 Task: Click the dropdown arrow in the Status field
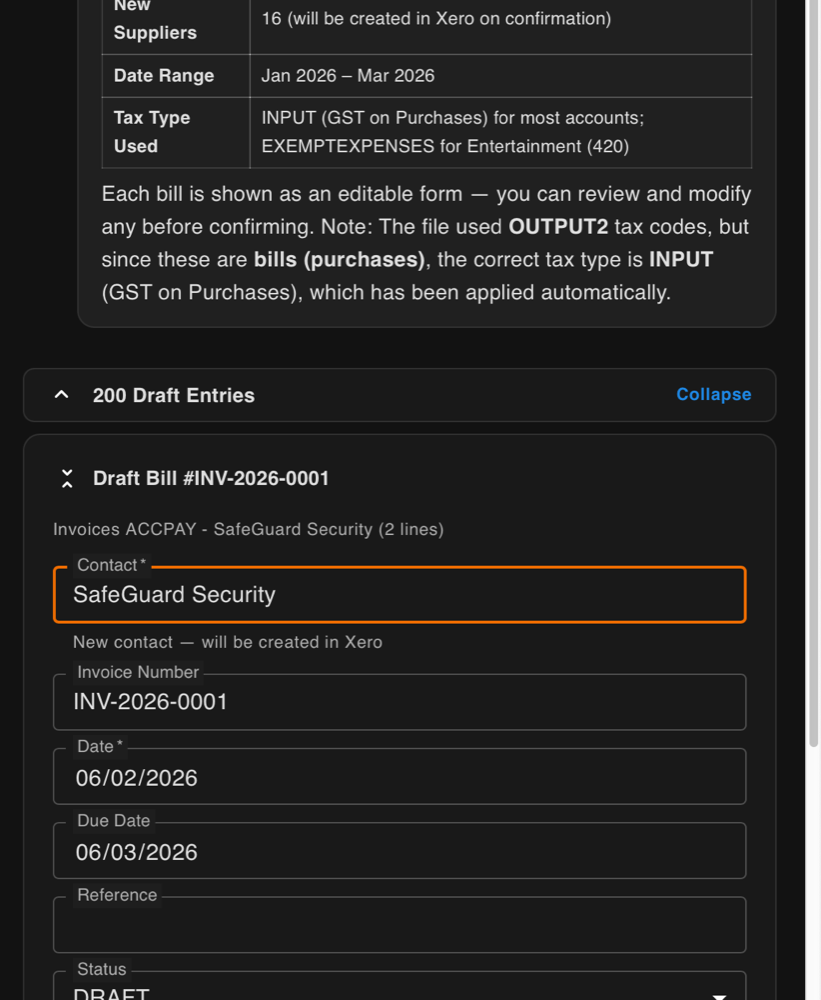pyautogui.click(x=718, y=996)
